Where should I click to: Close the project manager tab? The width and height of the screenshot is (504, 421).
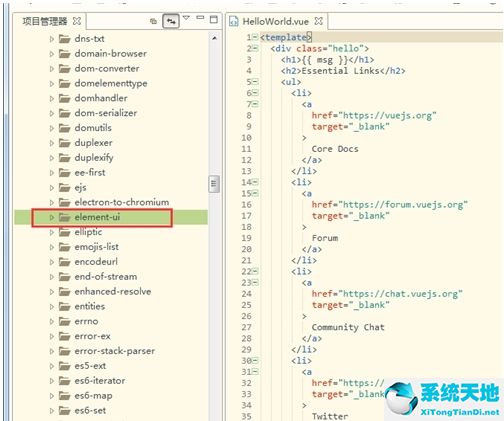tap(77, 21)
